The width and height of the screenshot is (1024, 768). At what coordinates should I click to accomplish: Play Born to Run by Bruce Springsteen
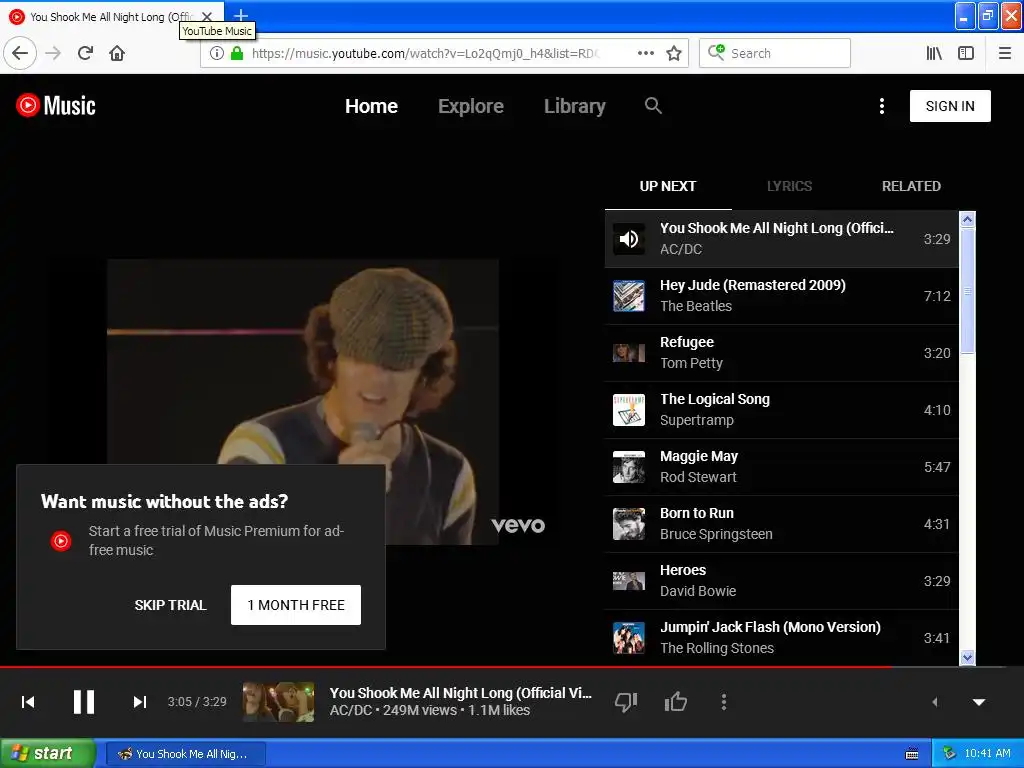pos(782,524)
